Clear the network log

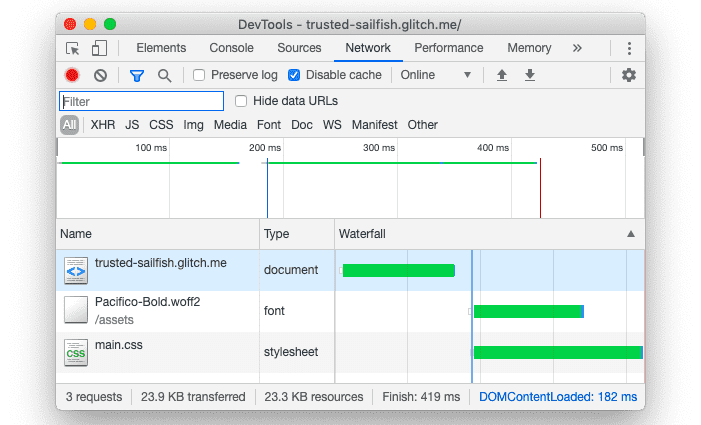tap(101, 75)
